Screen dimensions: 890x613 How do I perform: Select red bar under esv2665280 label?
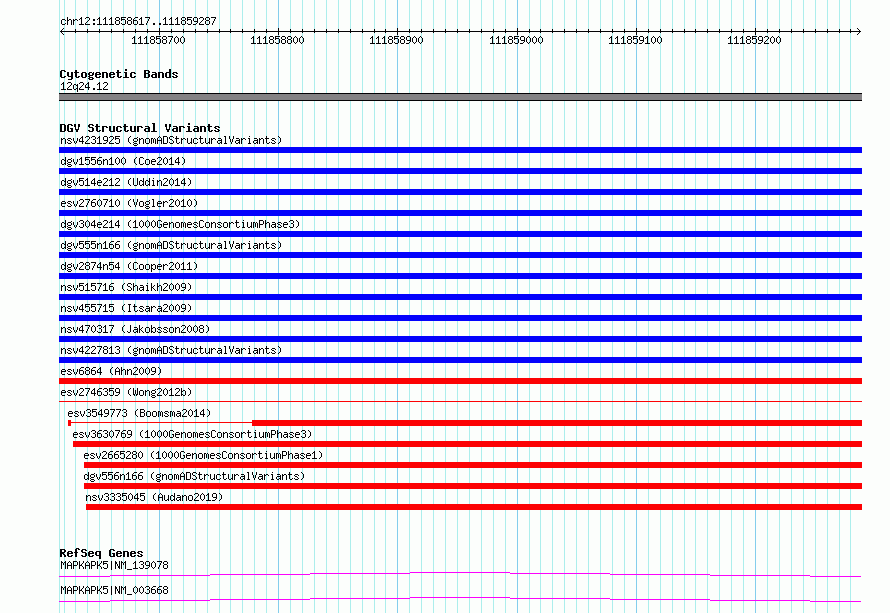click(x=473, y=465)
